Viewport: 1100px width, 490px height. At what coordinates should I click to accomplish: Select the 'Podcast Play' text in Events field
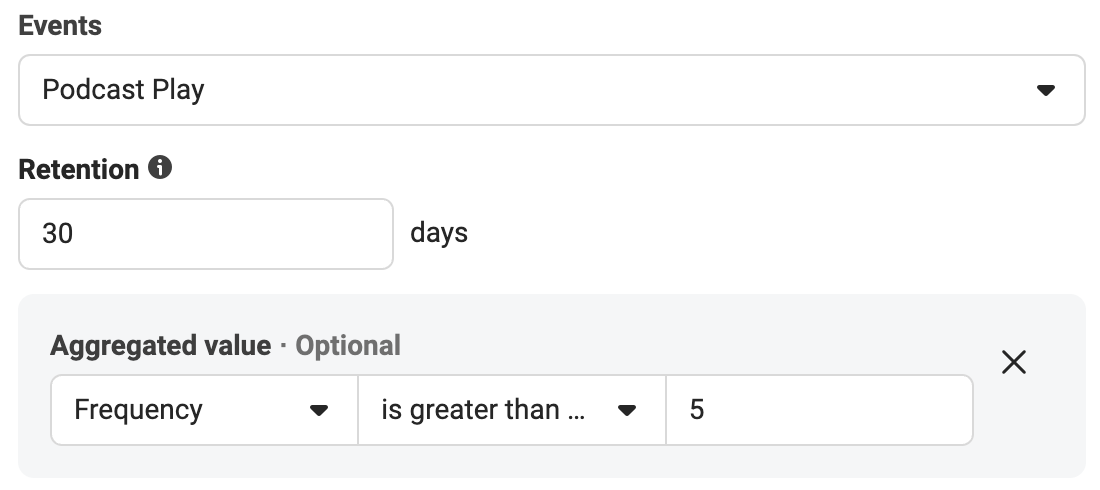[123, 90]
